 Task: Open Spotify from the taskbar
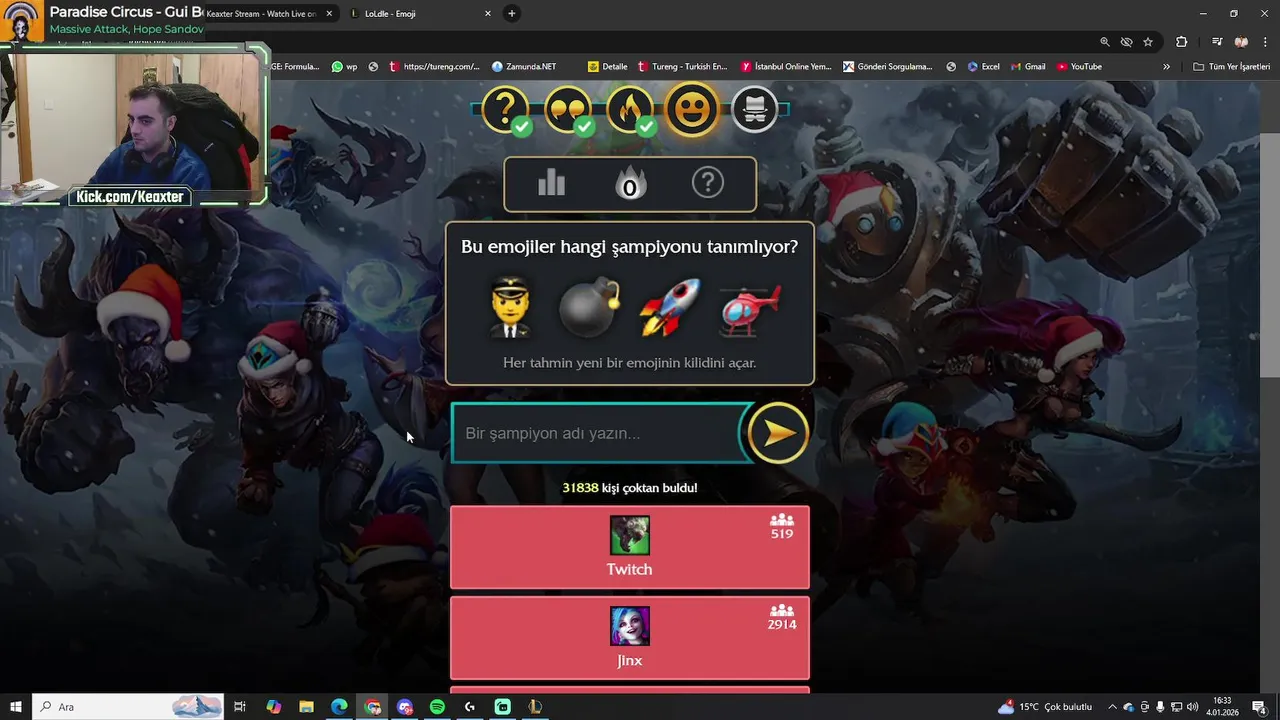tap(437, 707)
